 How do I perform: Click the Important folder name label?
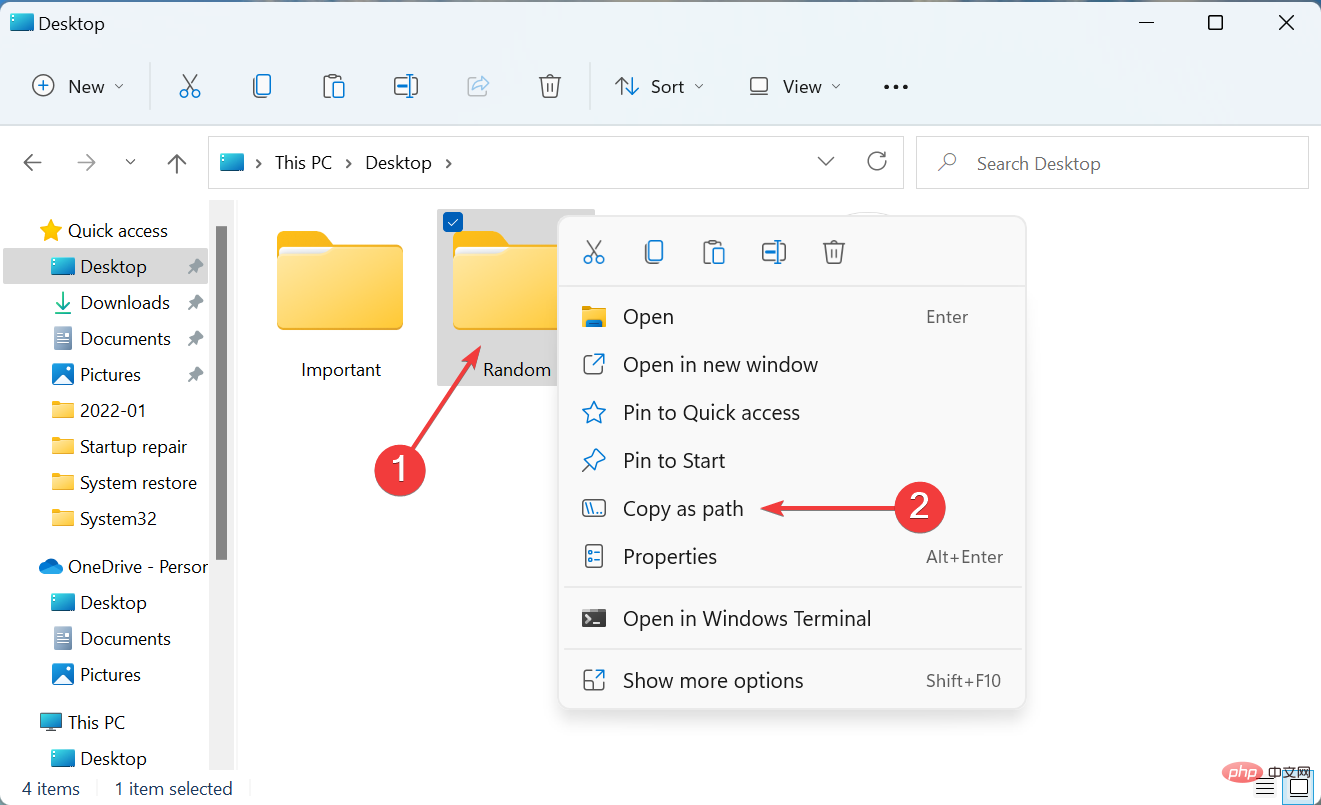[341, 370]
